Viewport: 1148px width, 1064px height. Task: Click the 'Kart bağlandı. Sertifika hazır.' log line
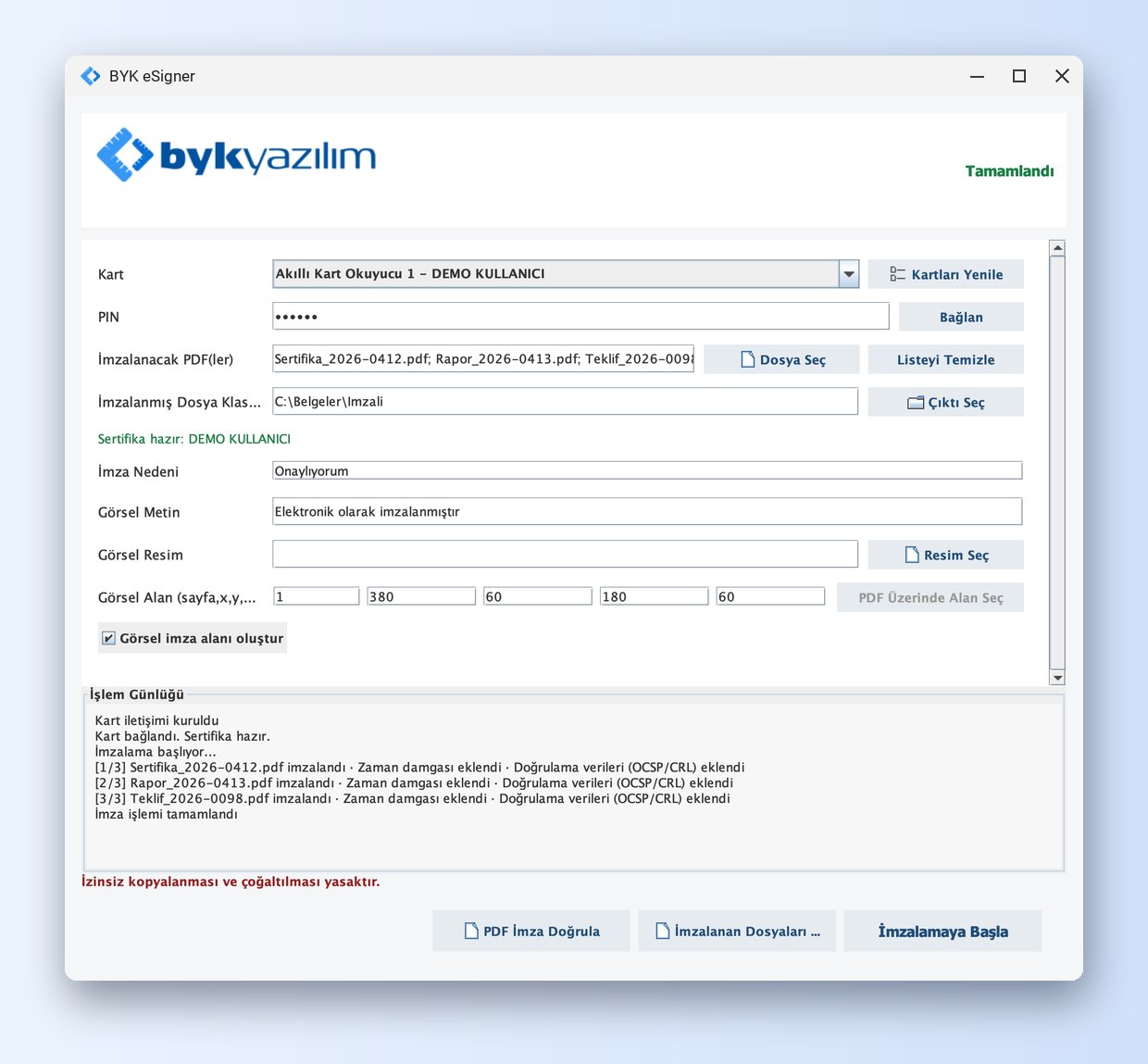(x=182, y=735)
